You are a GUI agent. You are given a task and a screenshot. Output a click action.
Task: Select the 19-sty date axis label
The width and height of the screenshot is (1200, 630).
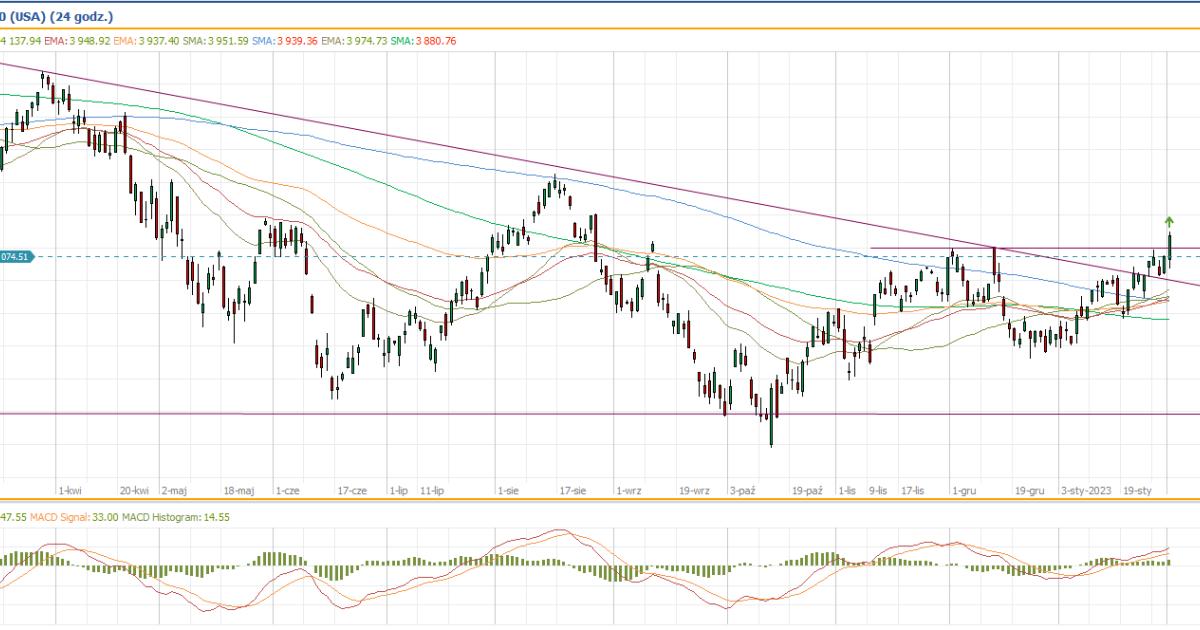click(1139, 491)
